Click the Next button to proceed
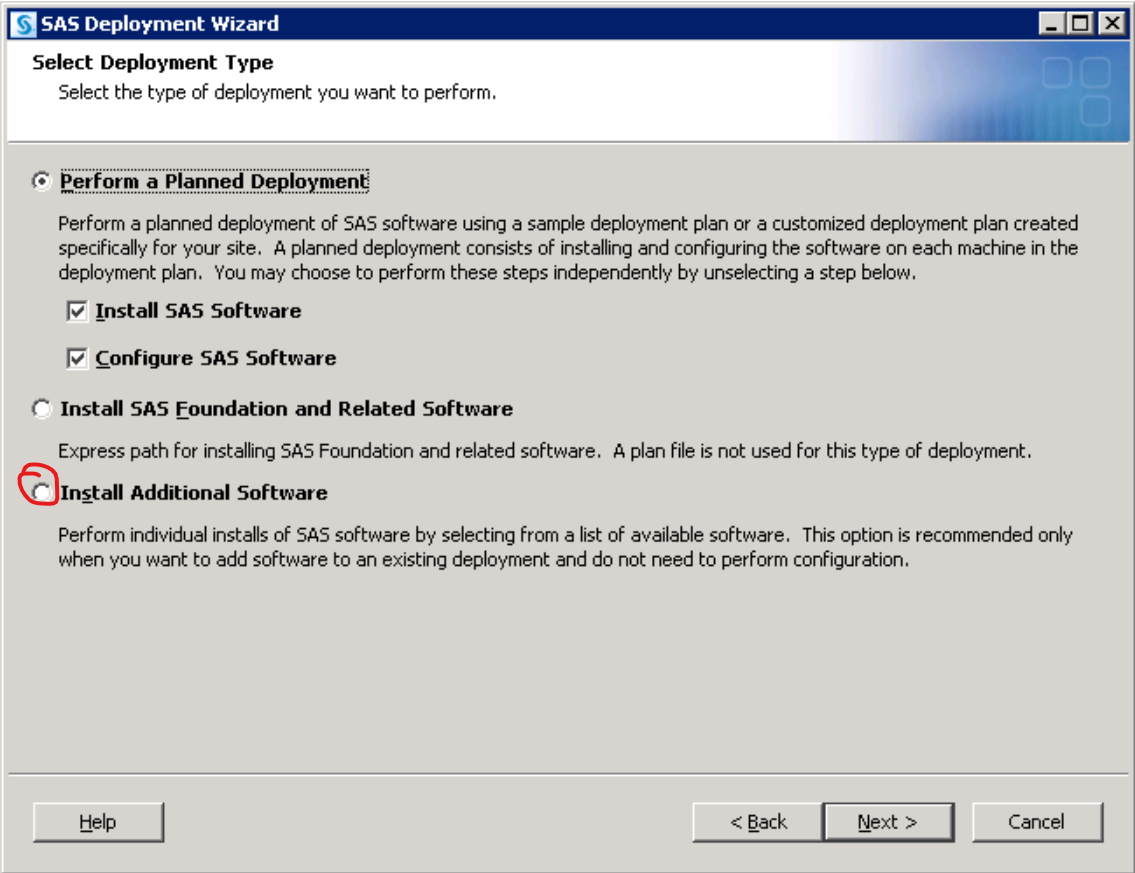 890,821
